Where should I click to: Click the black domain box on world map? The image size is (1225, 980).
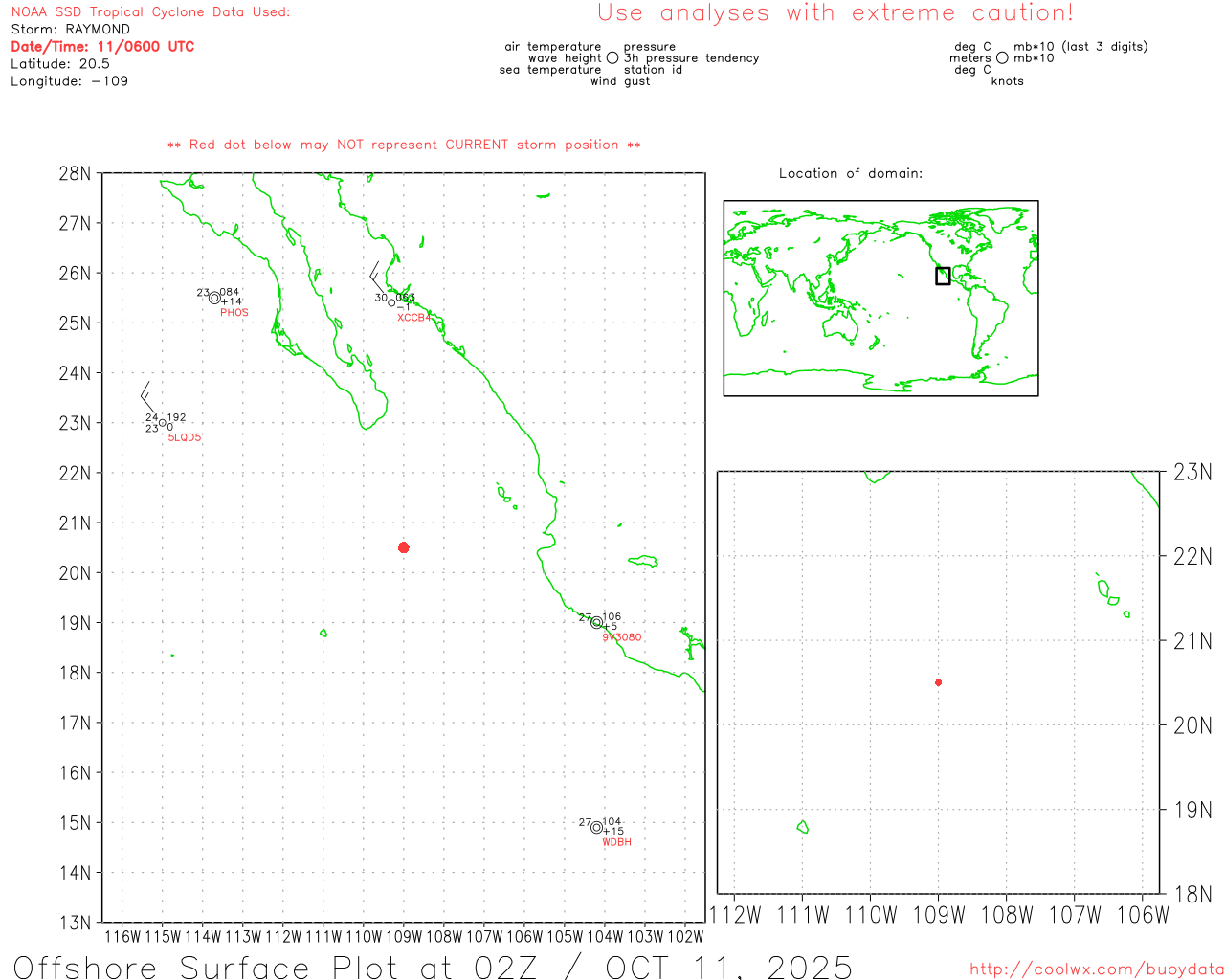point(943,276)
